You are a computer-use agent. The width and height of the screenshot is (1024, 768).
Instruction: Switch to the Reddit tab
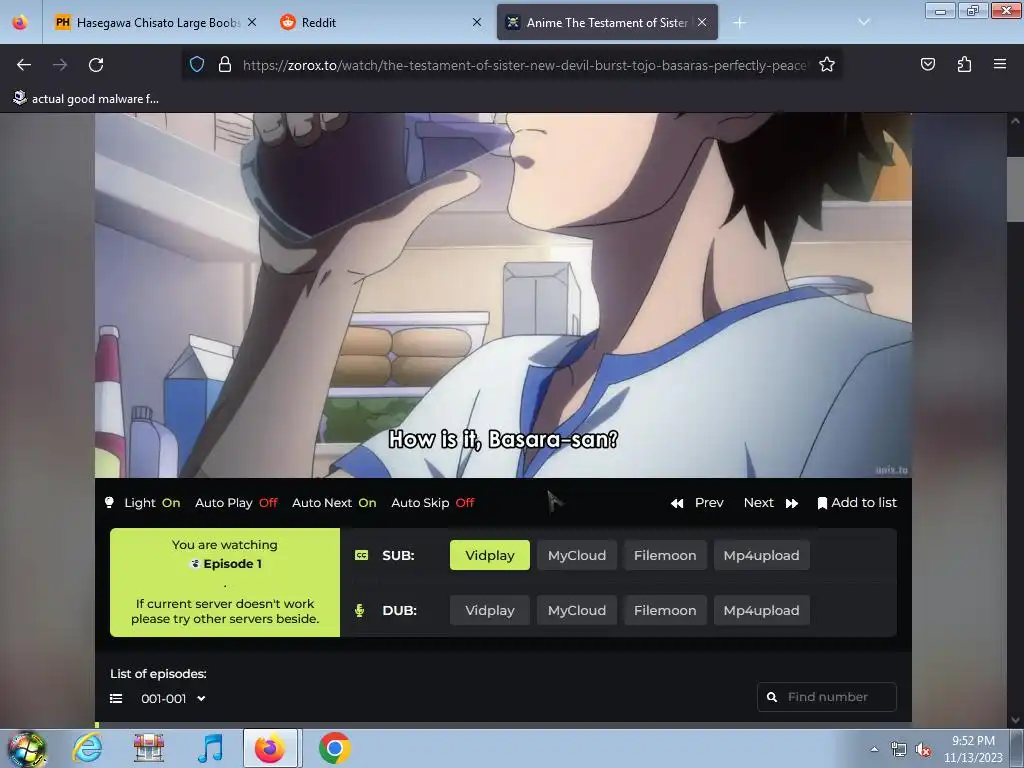click(x=381, y=23)
